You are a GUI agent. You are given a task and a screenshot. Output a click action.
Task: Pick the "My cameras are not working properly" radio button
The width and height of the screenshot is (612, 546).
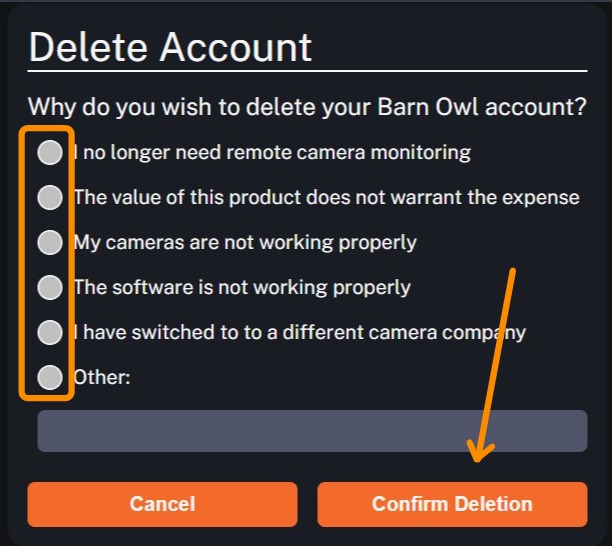[x=49, y=243]
